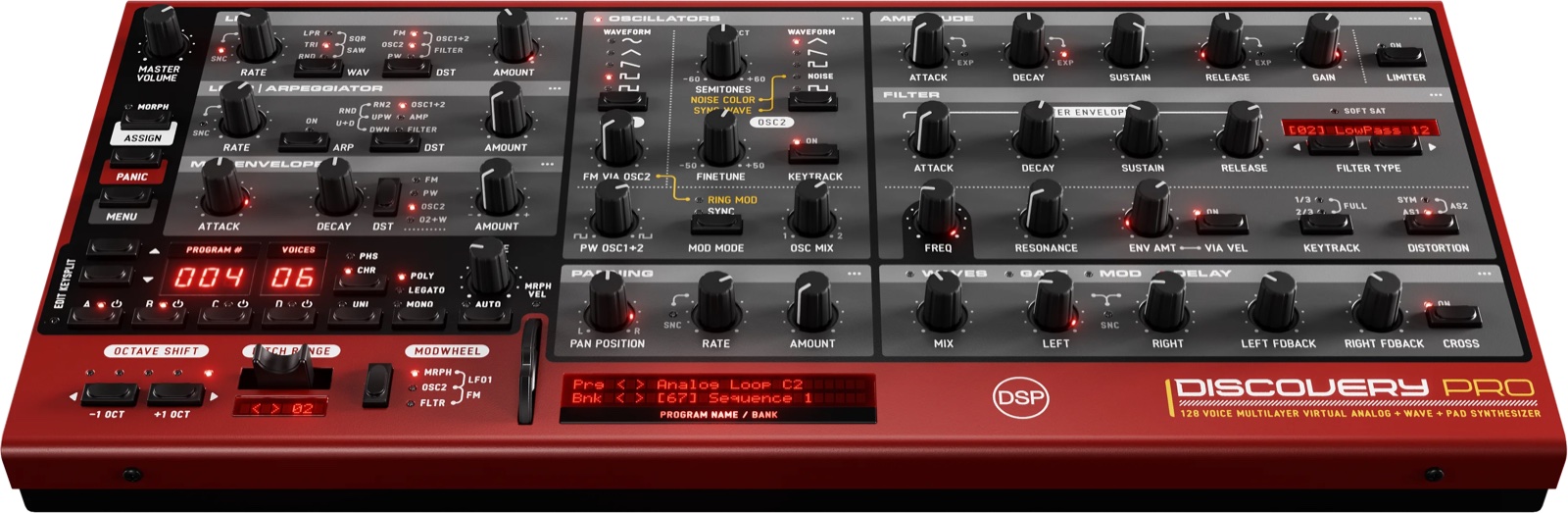Click the PW OSC1+2 pulse width knob
This screenshot has width=1568, height=513.
613,209
